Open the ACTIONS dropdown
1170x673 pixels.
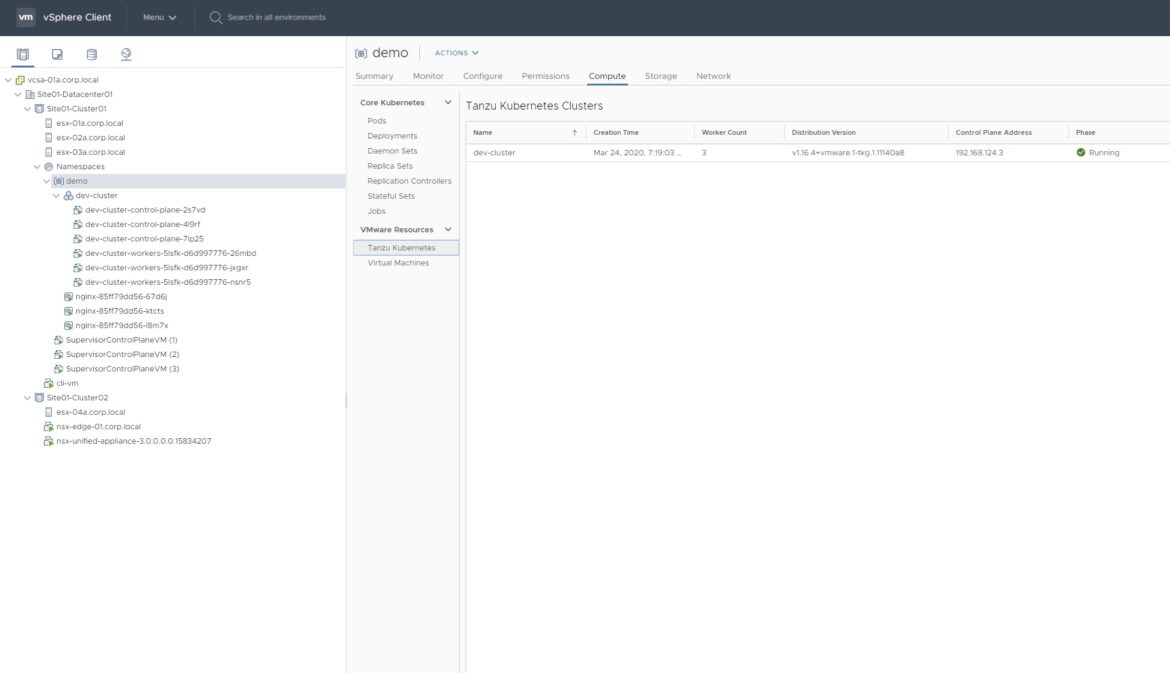click(457, 53)
